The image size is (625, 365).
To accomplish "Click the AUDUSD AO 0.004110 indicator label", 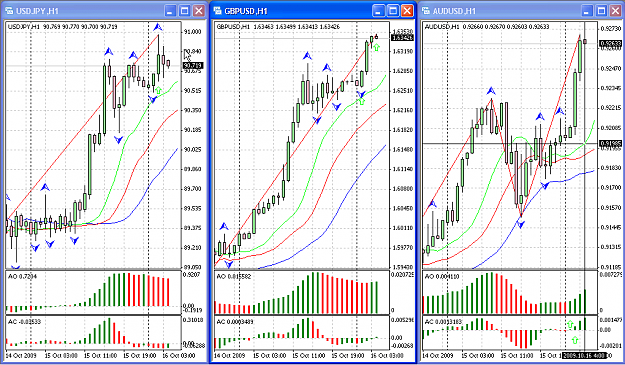I will pyautogui.click(x=442, y=276).
